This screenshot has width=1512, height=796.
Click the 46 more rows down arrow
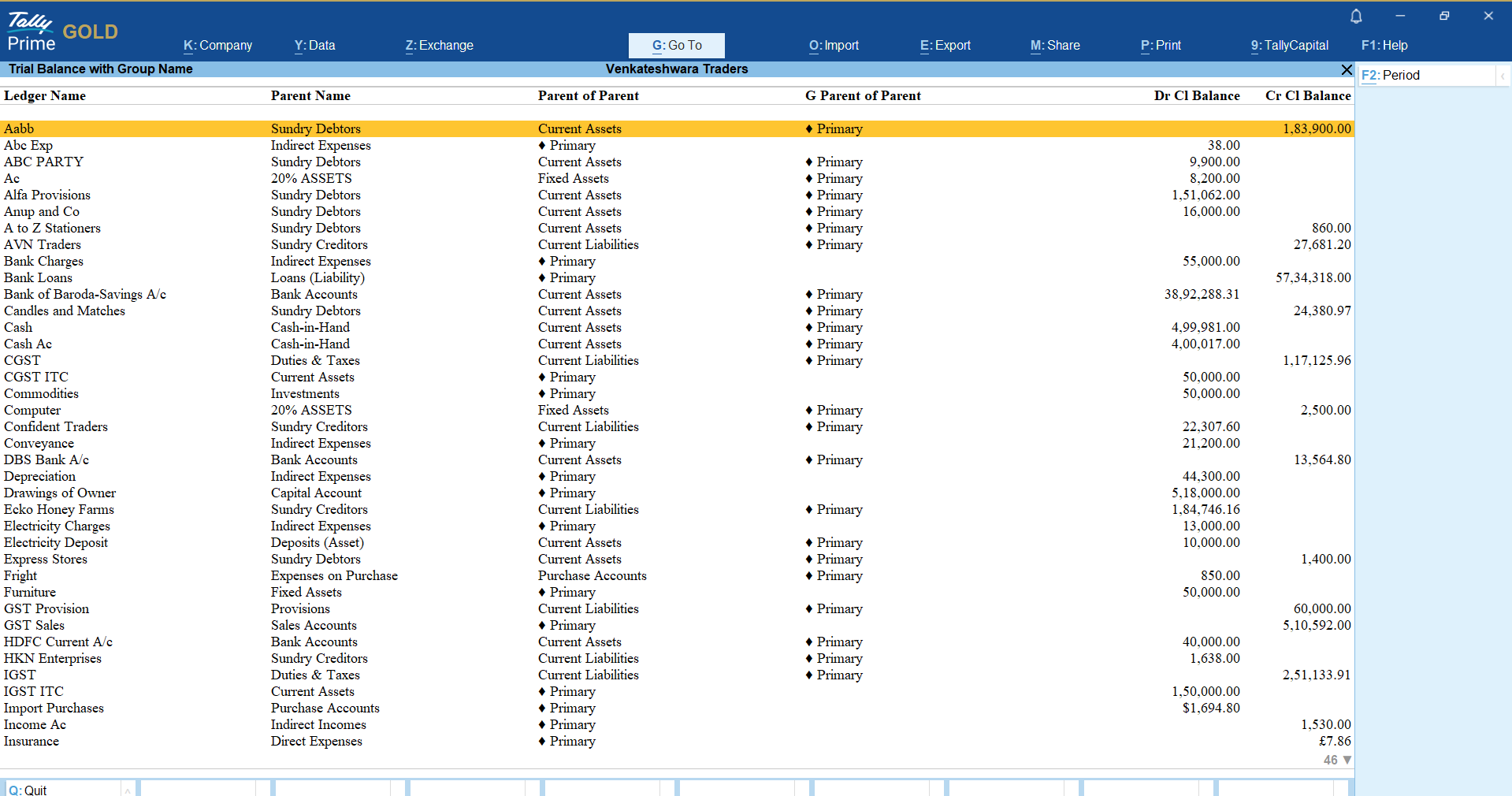[x=1347, y=760]
